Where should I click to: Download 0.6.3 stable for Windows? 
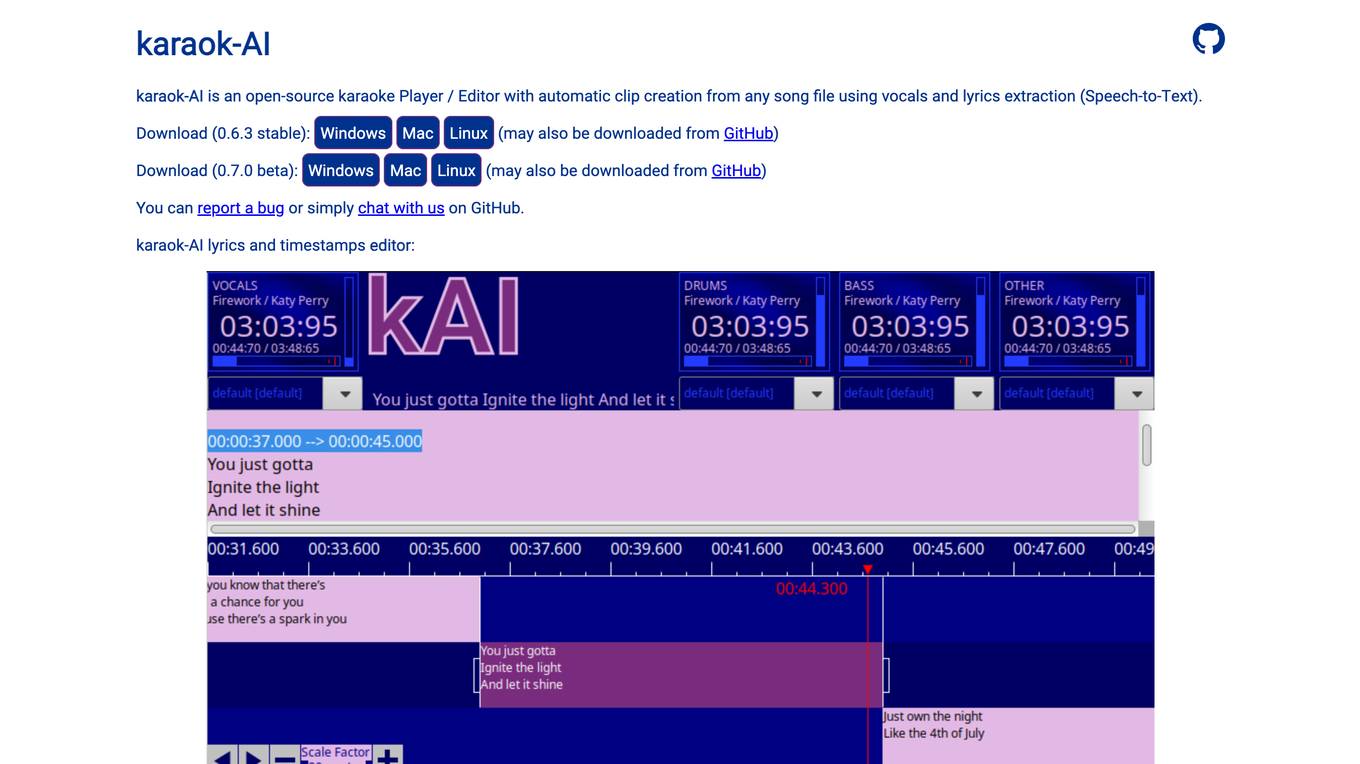point(353,133)
